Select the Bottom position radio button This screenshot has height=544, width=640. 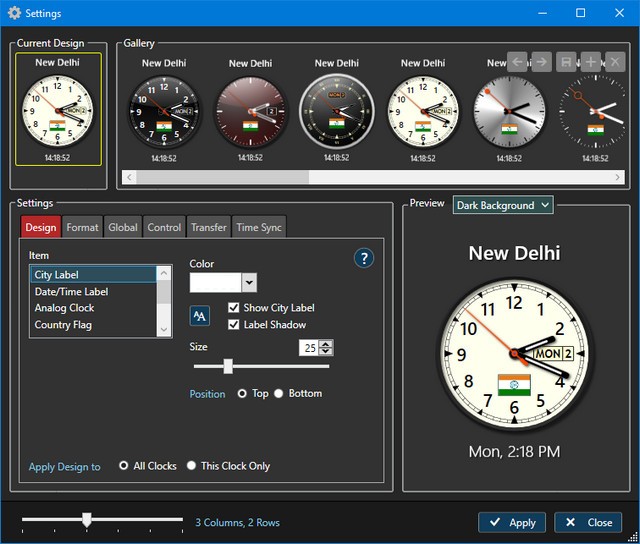[x=279, y=394]
